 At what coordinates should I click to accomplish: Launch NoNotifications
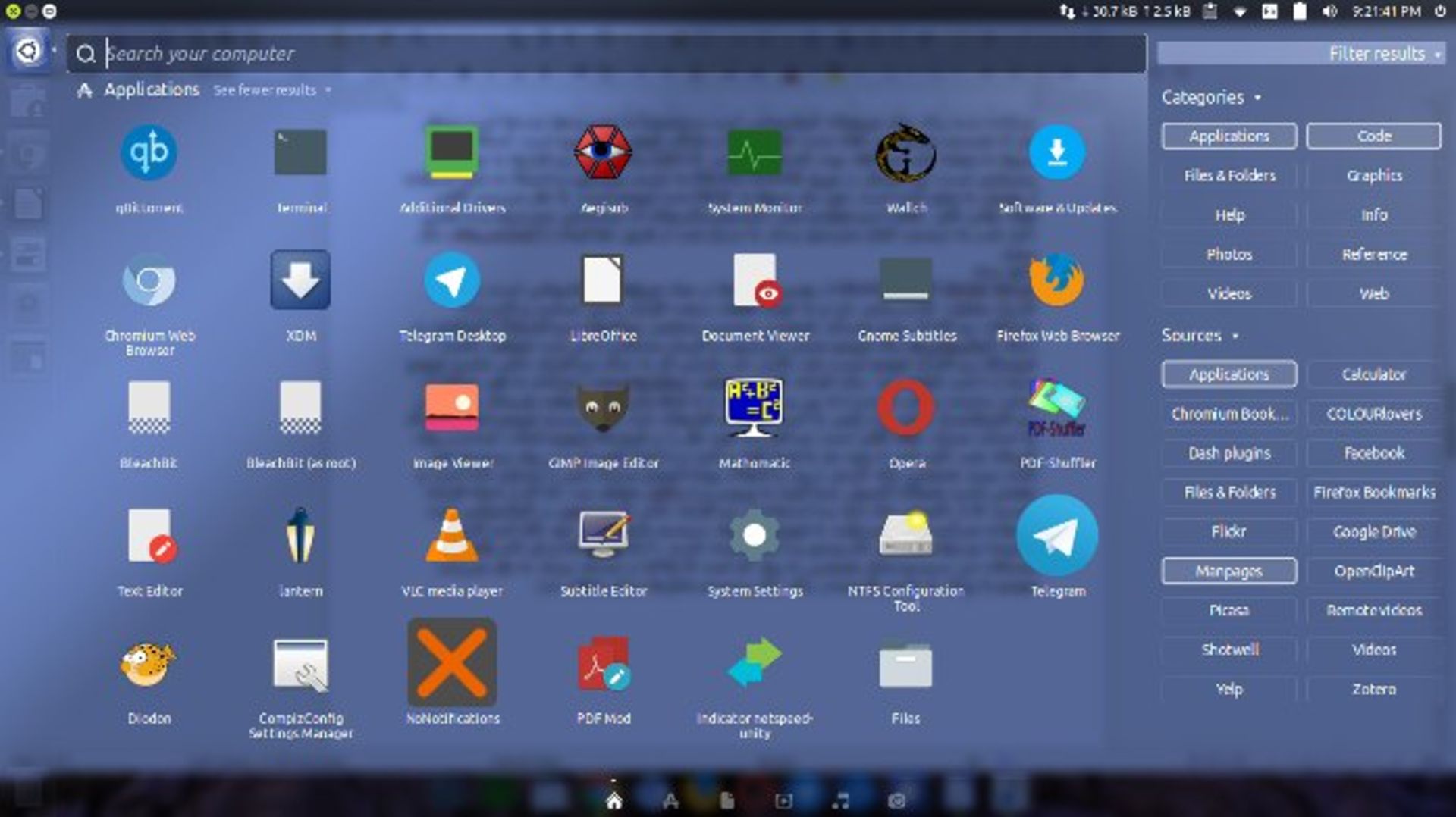coord(452,662)
